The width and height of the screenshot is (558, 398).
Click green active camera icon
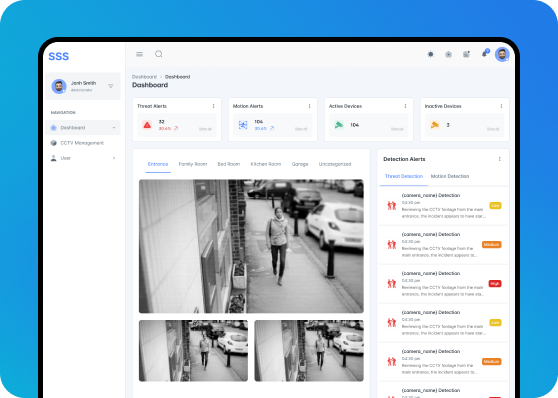point(339,125)
